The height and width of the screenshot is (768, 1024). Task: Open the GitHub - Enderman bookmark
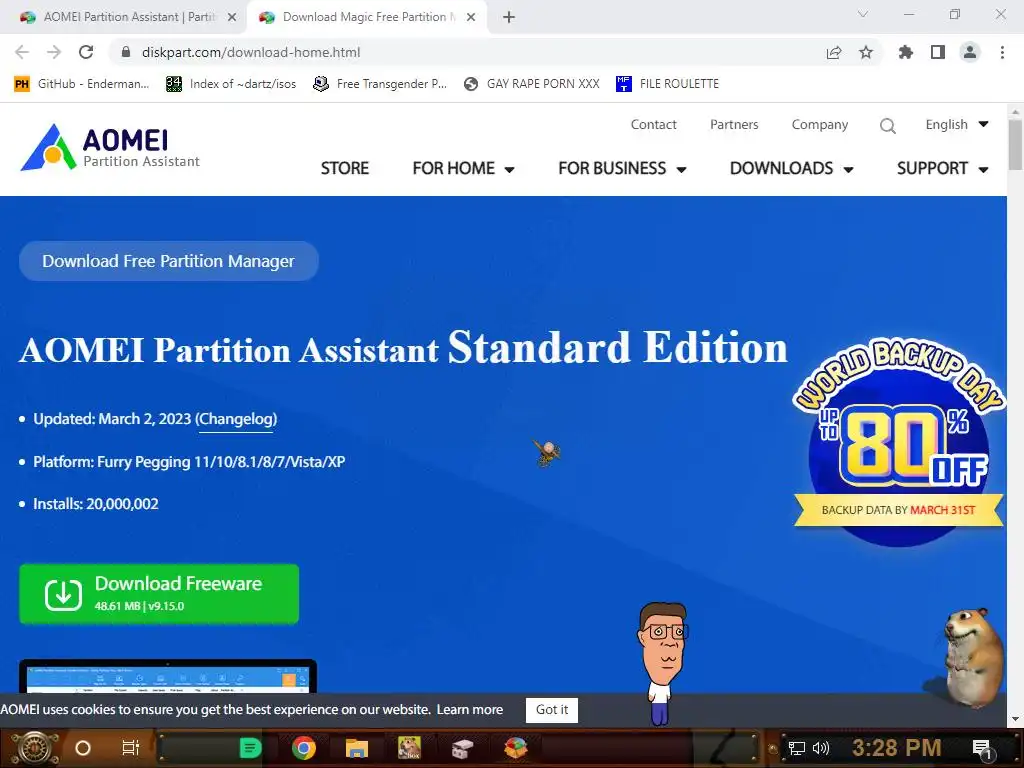point(82,84)
